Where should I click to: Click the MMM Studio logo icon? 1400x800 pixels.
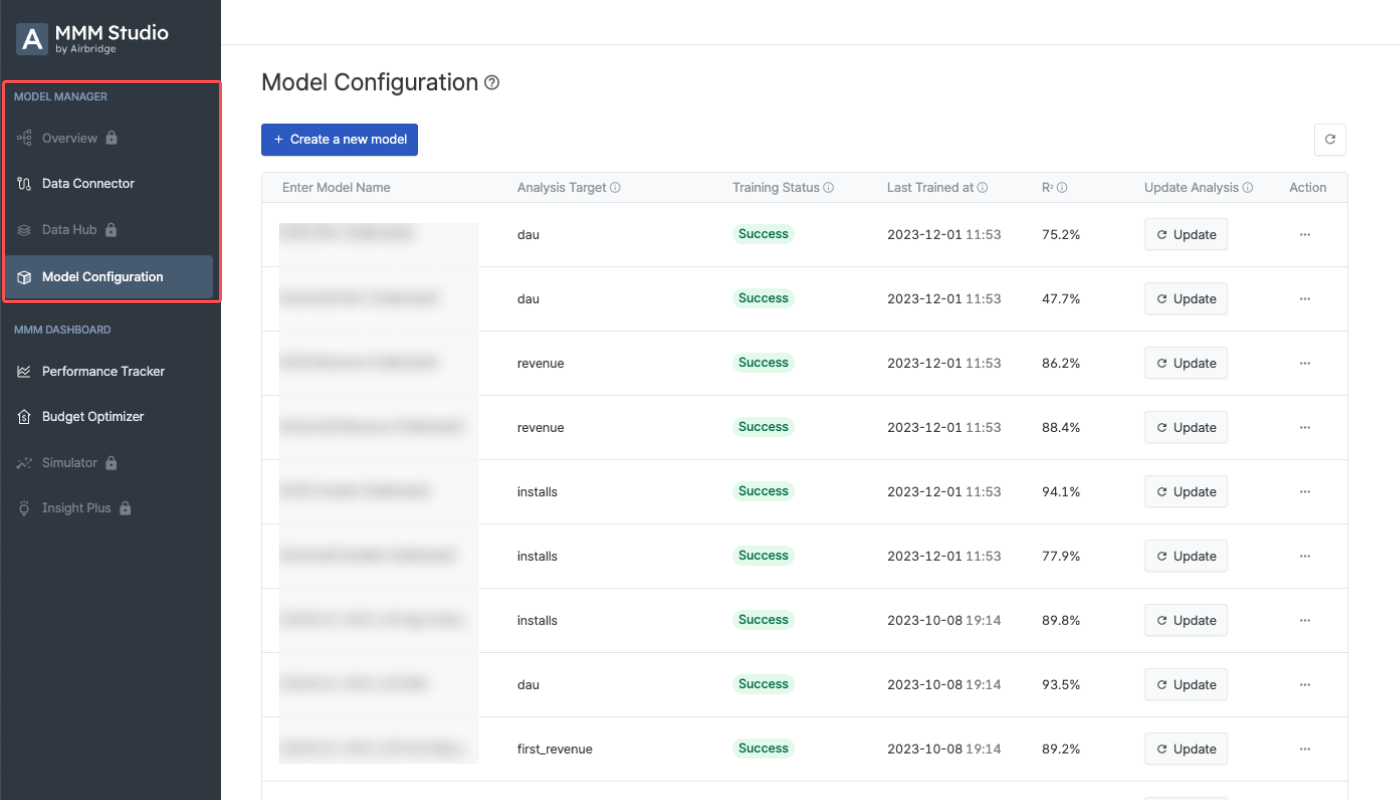click(x=33, y=39)
